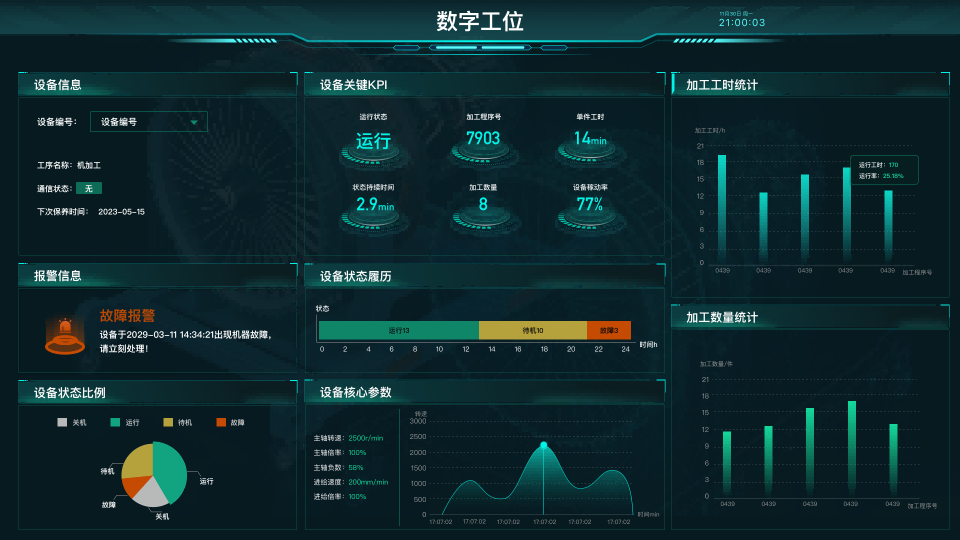960x540 pixels.
Task: Click the 状态持续时间 gauge showing 2.9min
Action: (374, 206)
